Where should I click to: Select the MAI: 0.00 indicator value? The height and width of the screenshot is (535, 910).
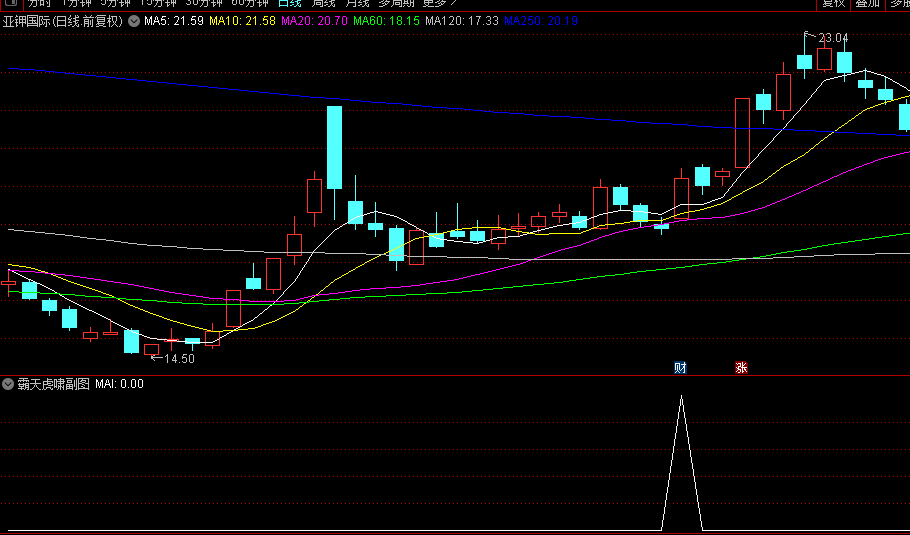[x=119, y=384]
